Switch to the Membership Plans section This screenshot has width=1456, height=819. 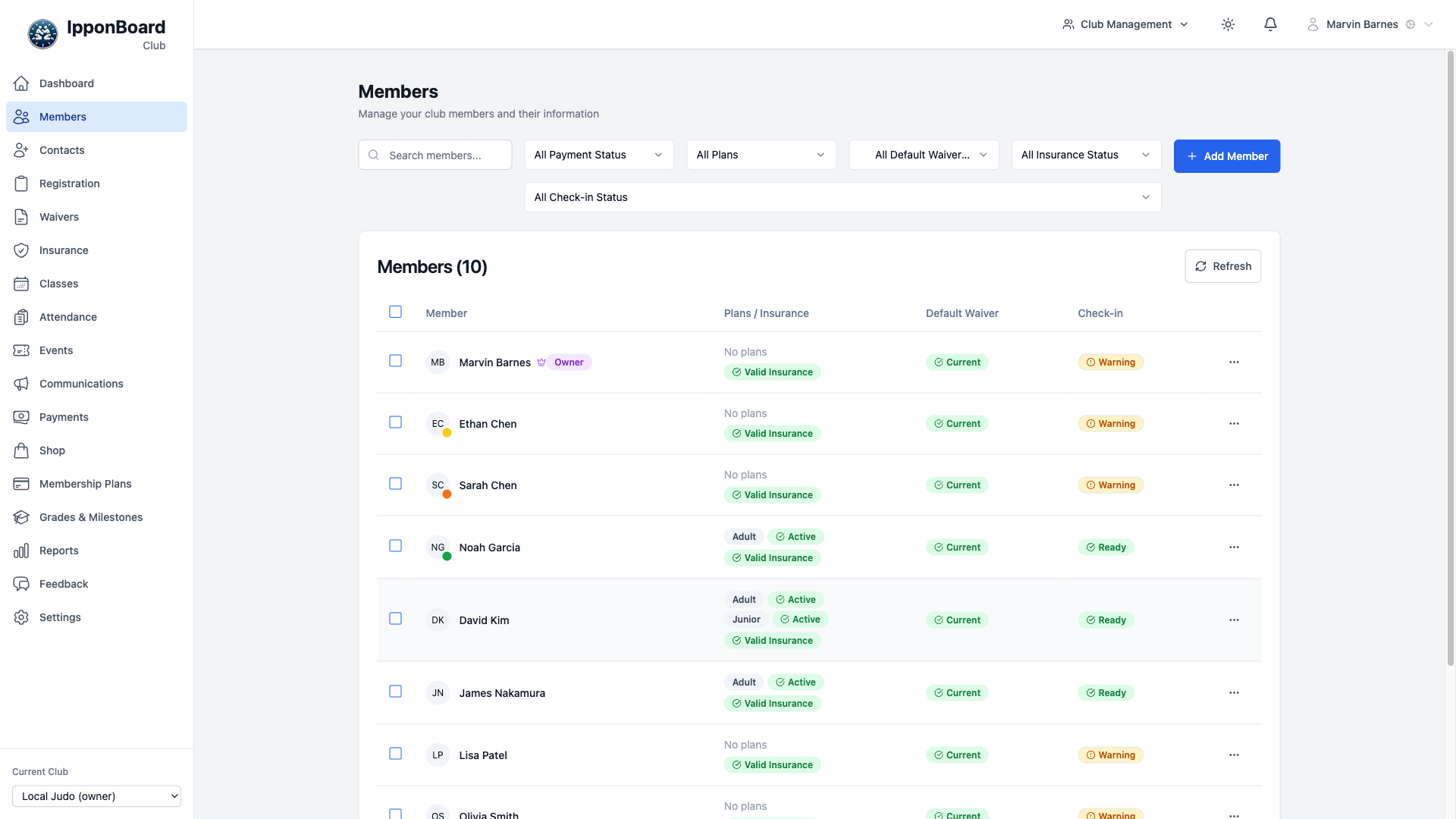pyautogui.click(x=86, y=484)
